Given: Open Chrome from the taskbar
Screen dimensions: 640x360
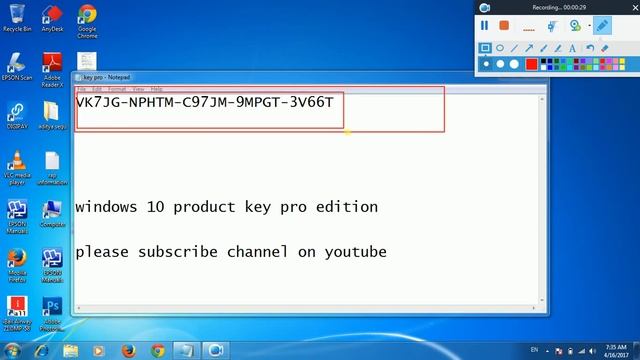Looking at the screenshot, I should (x=158, y=351).
